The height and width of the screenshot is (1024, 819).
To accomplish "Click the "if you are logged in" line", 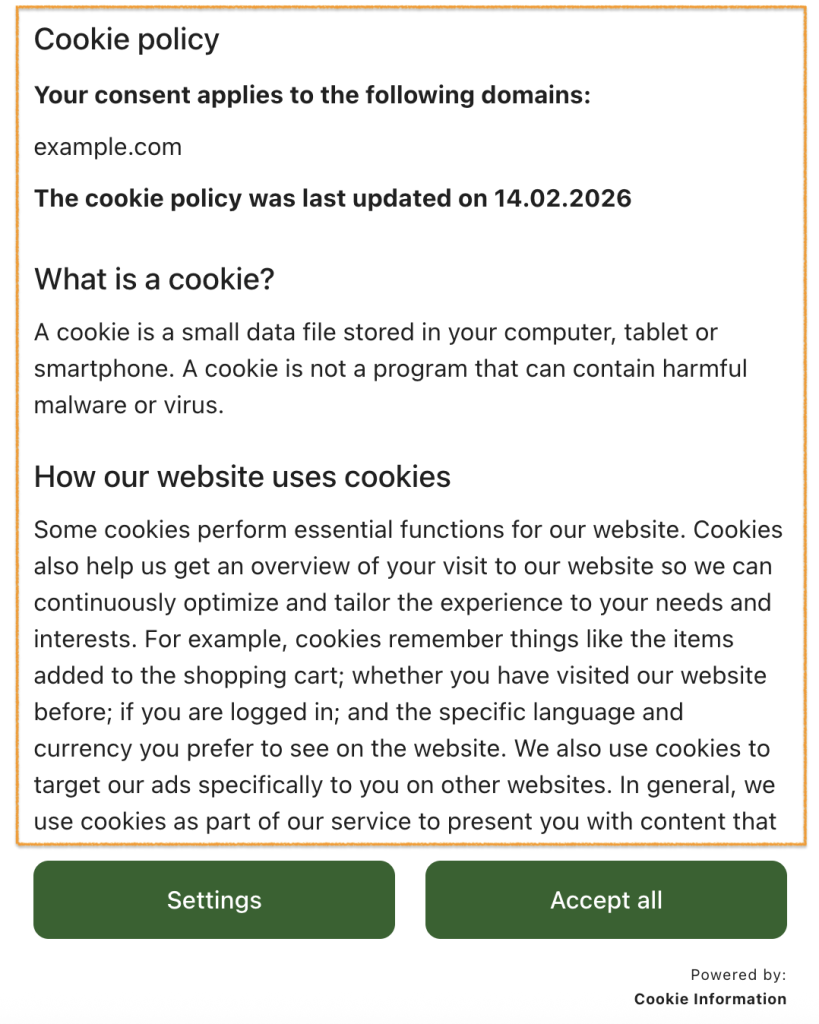I will (358, 712).
